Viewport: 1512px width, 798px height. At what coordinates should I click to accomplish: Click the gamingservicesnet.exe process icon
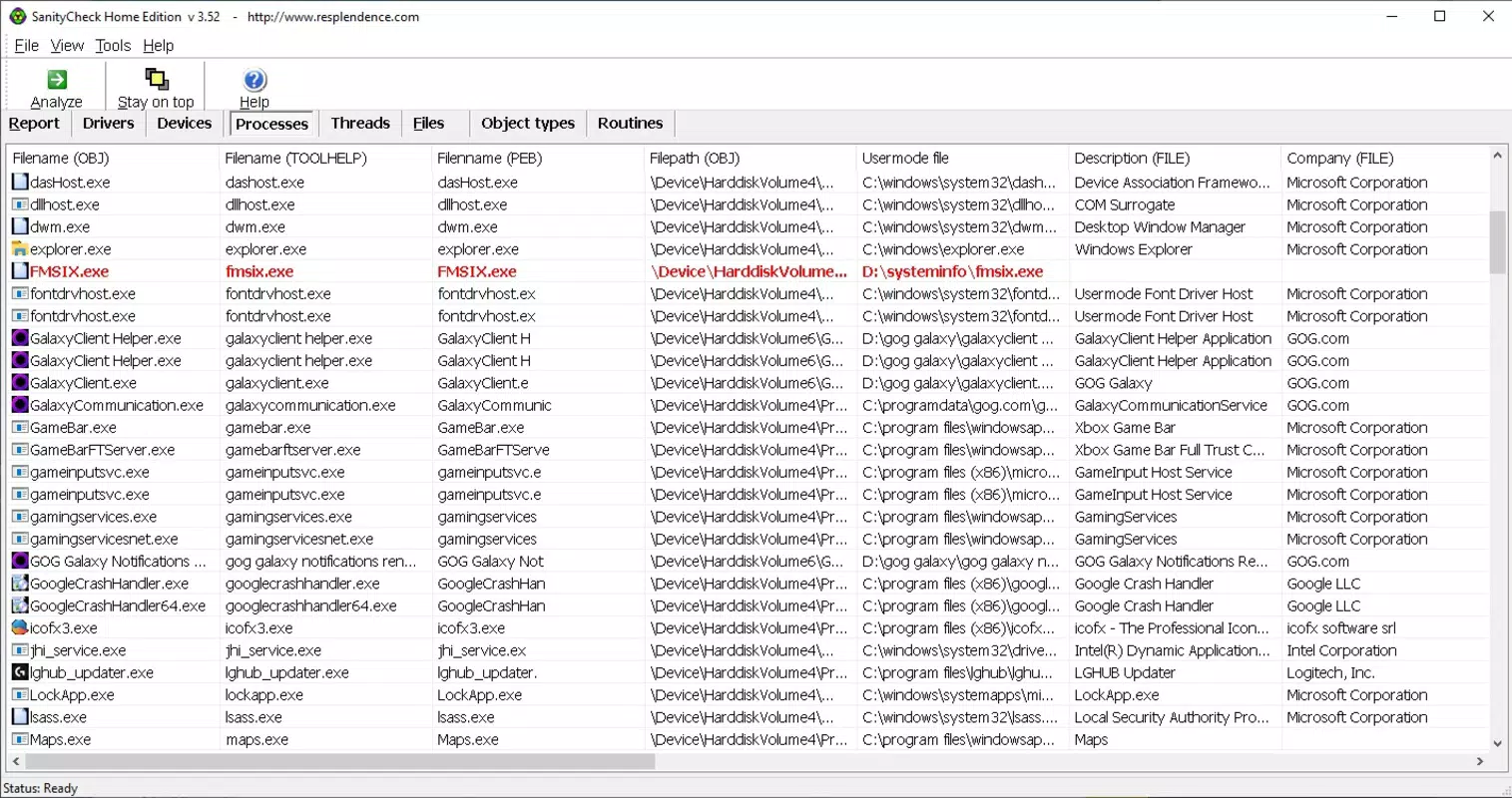pyautogui.click(x=20, y=539)
